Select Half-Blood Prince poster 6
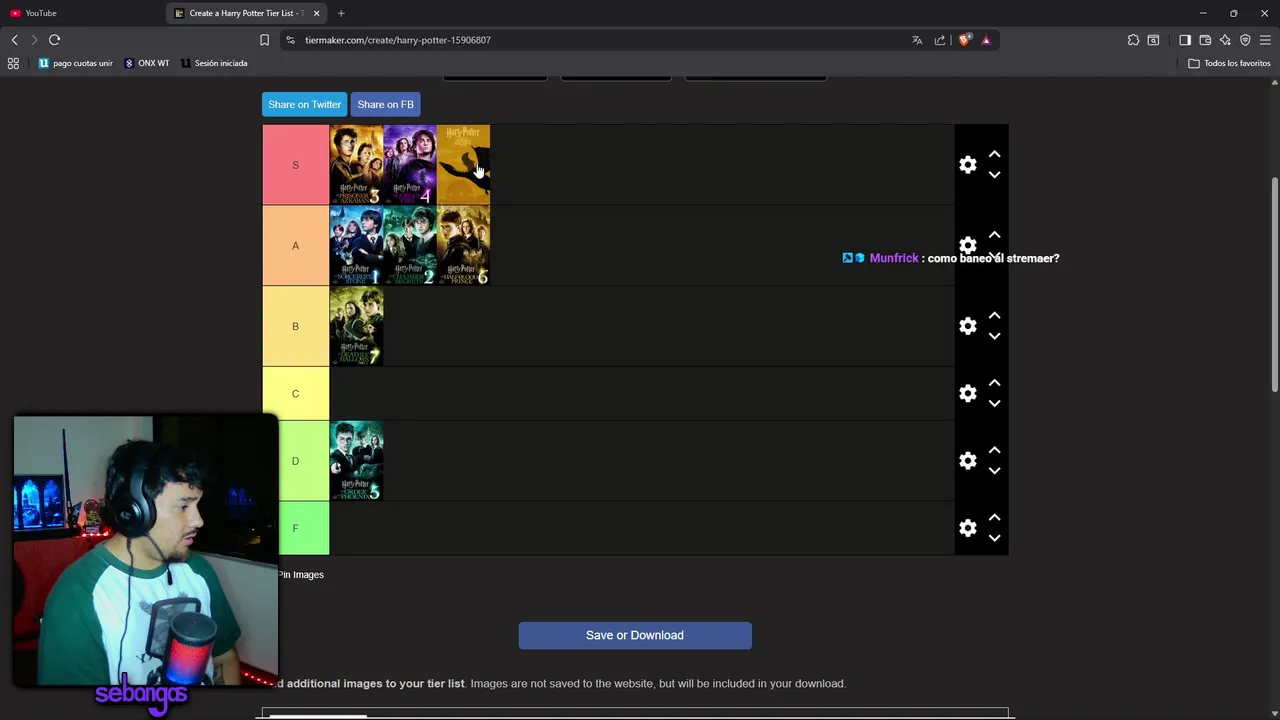The height and width of the screenshot is (720, 1280). (x=463, y=246)
